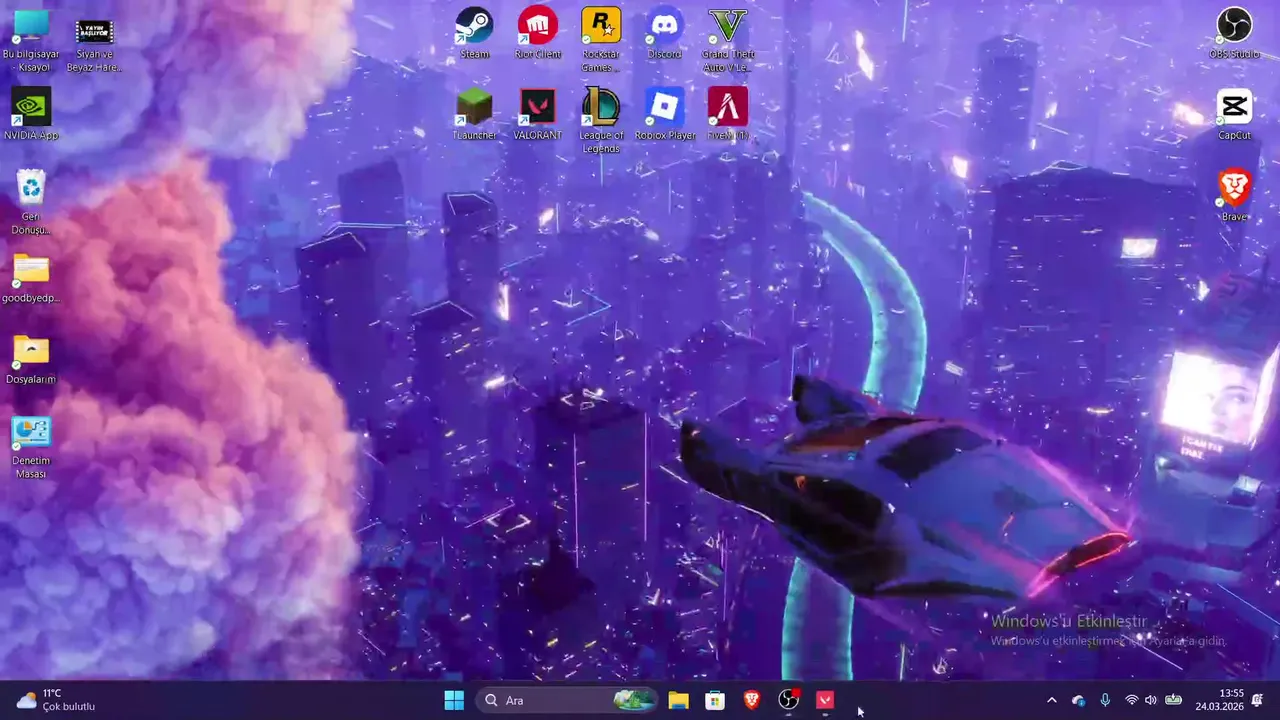Open Brave from the taskbar
The height and width of the screenshot is (720, 1280).
pos(752,700)
